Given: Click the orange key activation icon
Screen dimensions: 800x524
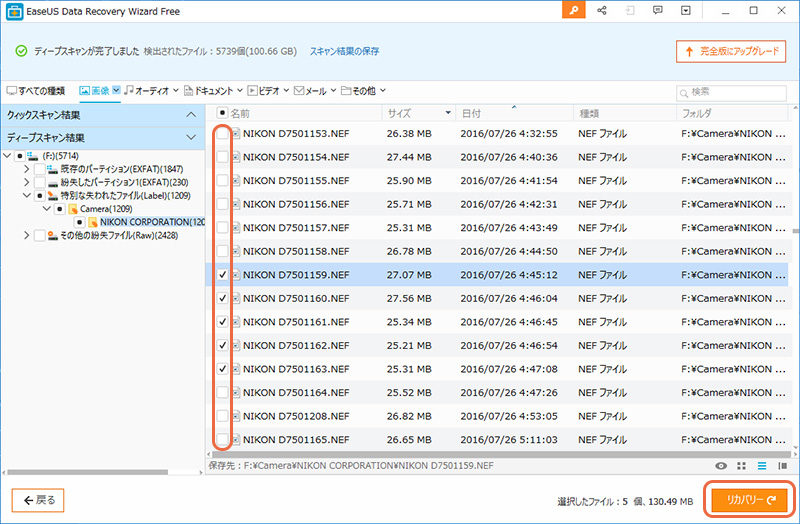Looking at the screenshot, I should click(573, 10).
